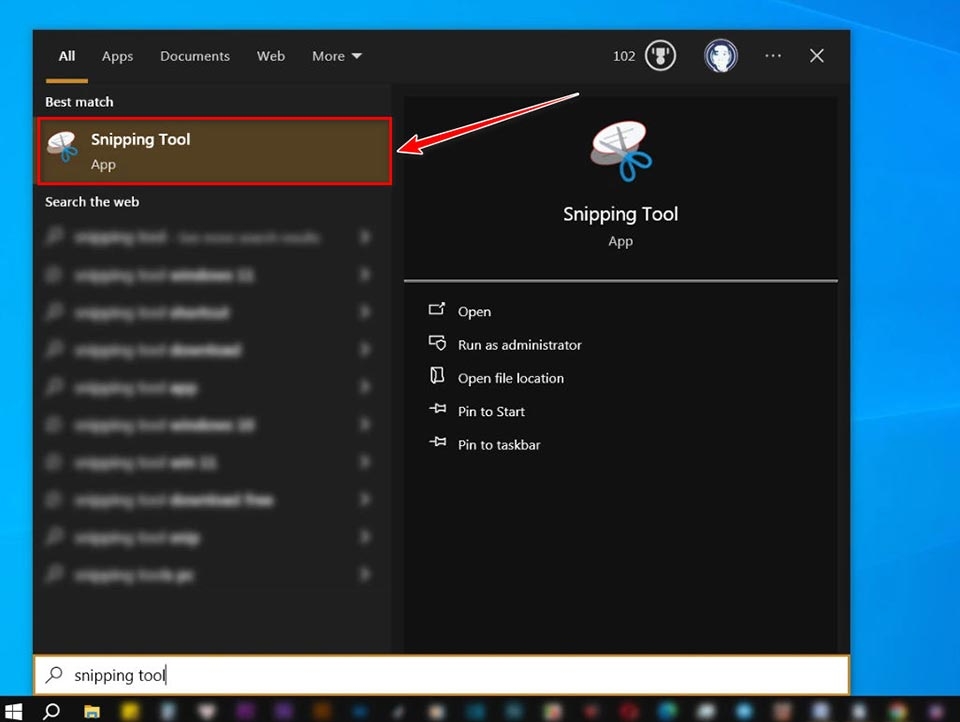The height and width of the screenshot is (722, 960).
Task: Click the large Snipping Tool icon in preview pane
Action: [x=621, y=151]
